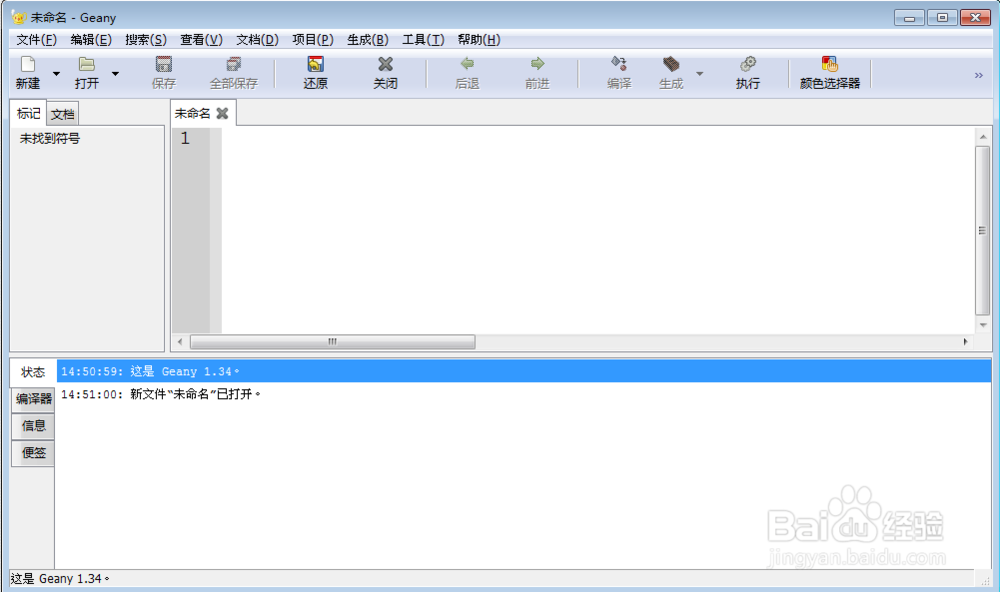Switch to the 标记 sidebar tab
This screenshot has height=592, width=1000.
coord(28,114)
